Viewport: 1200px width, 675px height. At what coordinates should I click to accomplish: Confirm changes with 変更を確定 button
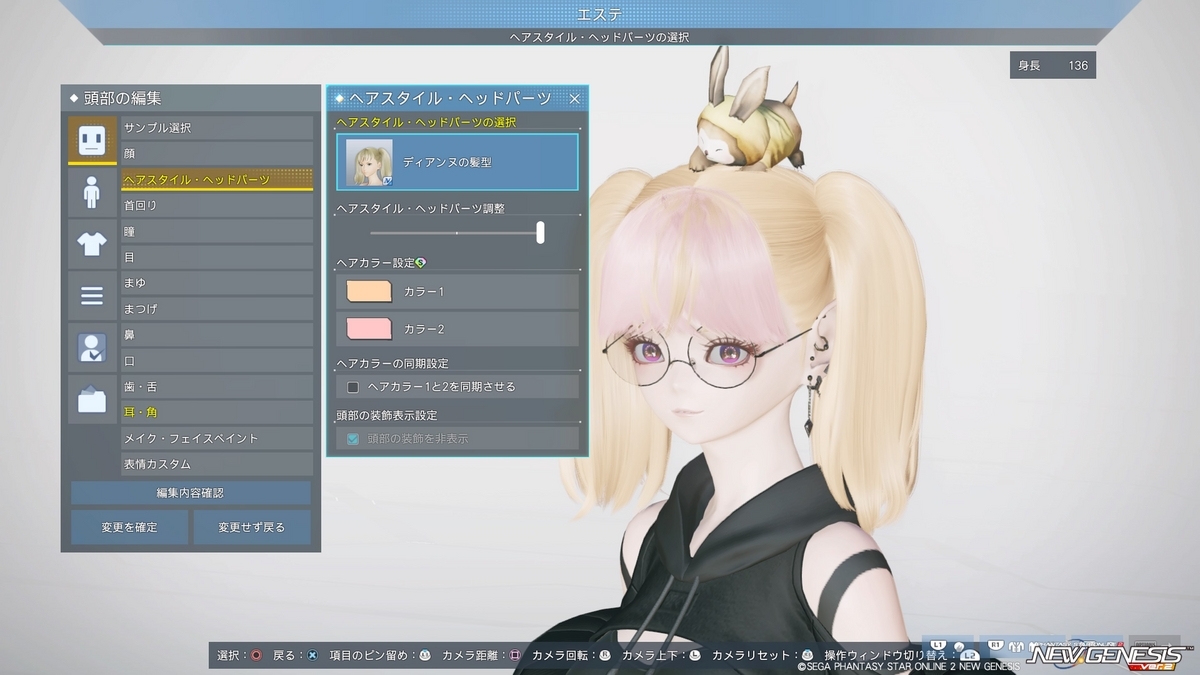[x=129, y=527]
